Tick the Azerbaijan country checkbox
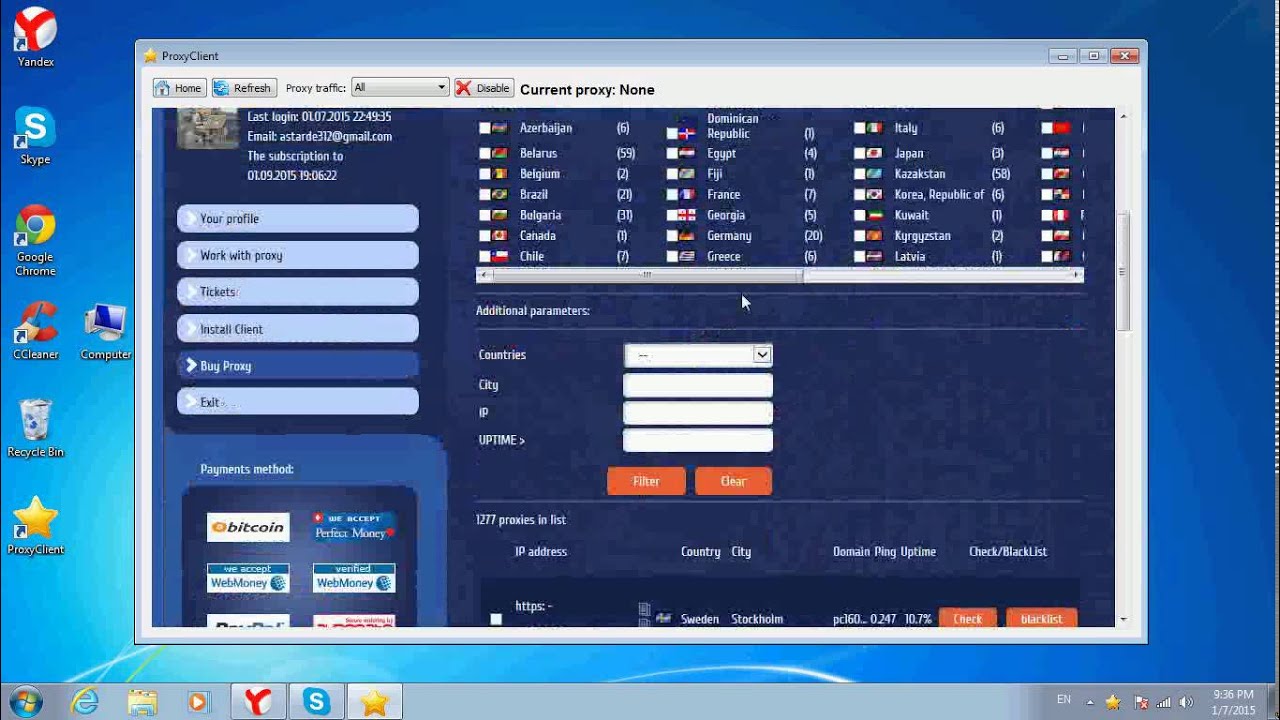The height and width of the screenshot is (720, 1280). 485,128
